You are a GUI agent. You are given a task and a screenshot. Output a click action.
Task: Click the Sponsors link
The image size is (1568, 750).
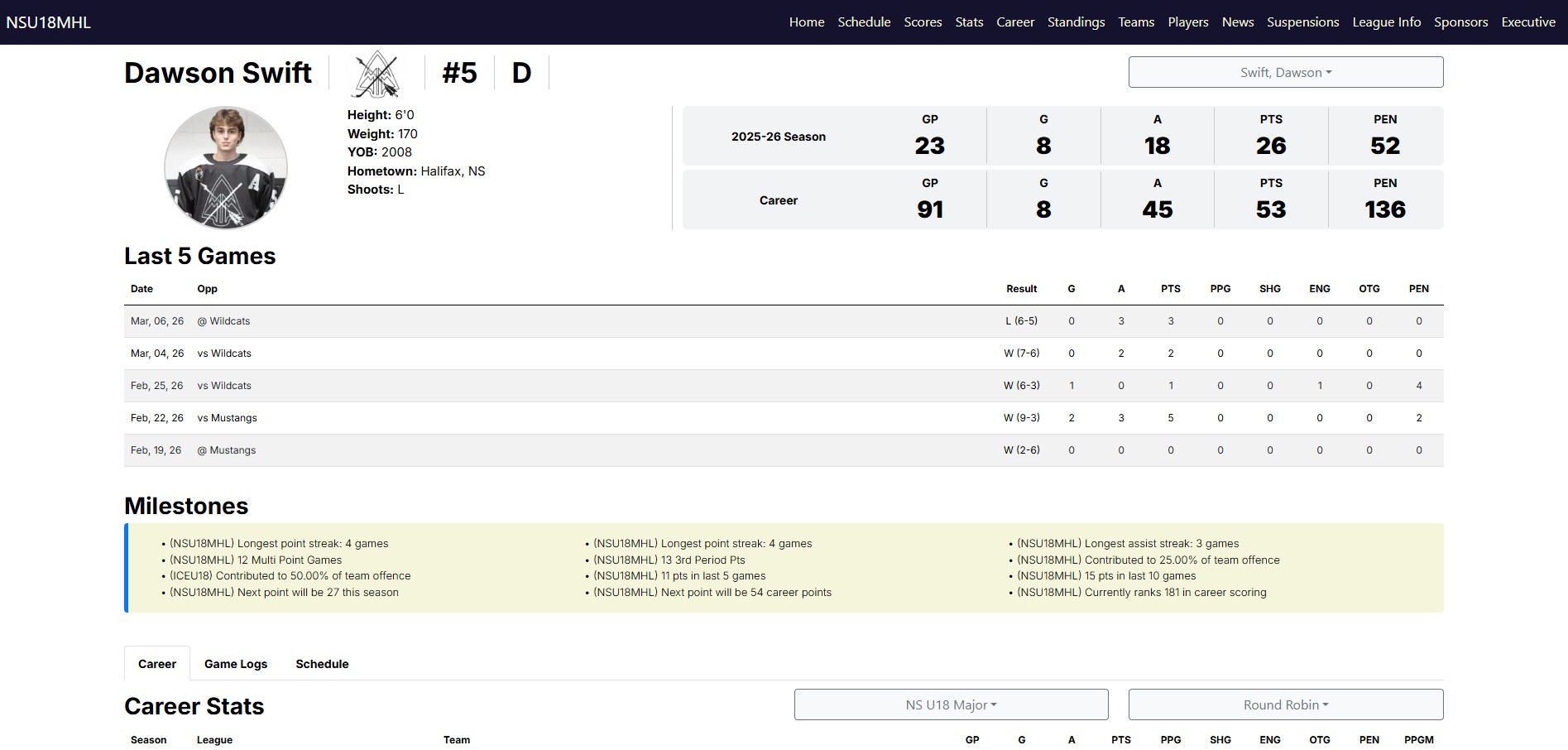point(1460,22)
